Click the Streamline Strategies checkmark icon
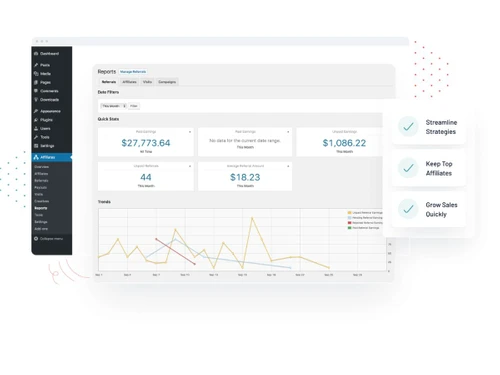Viewport: 500px width, 375px height. click(408, 127)
